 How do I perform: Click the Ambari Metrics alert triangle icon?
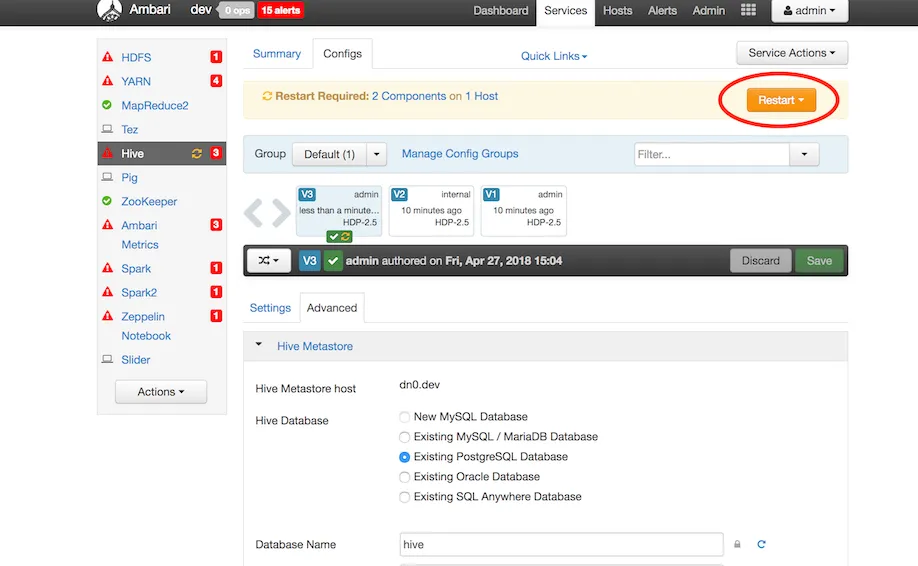tap(107, 225)
